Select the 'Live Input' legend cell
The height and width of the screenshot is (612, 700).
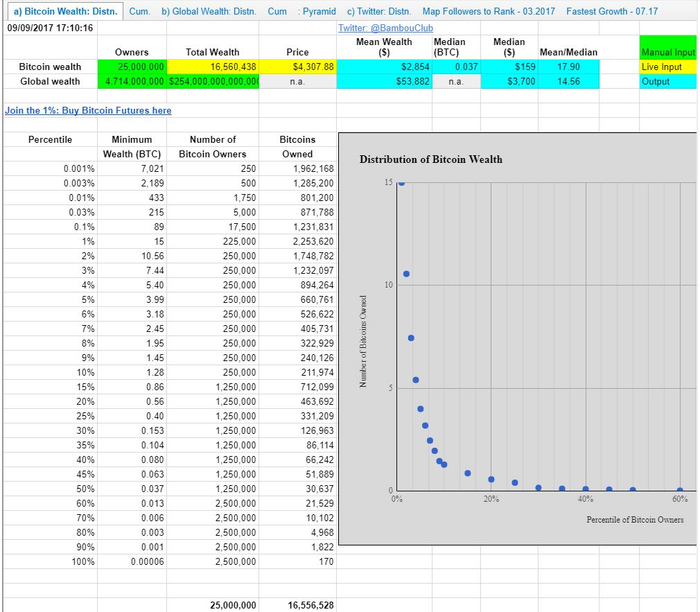pos(668,67)
